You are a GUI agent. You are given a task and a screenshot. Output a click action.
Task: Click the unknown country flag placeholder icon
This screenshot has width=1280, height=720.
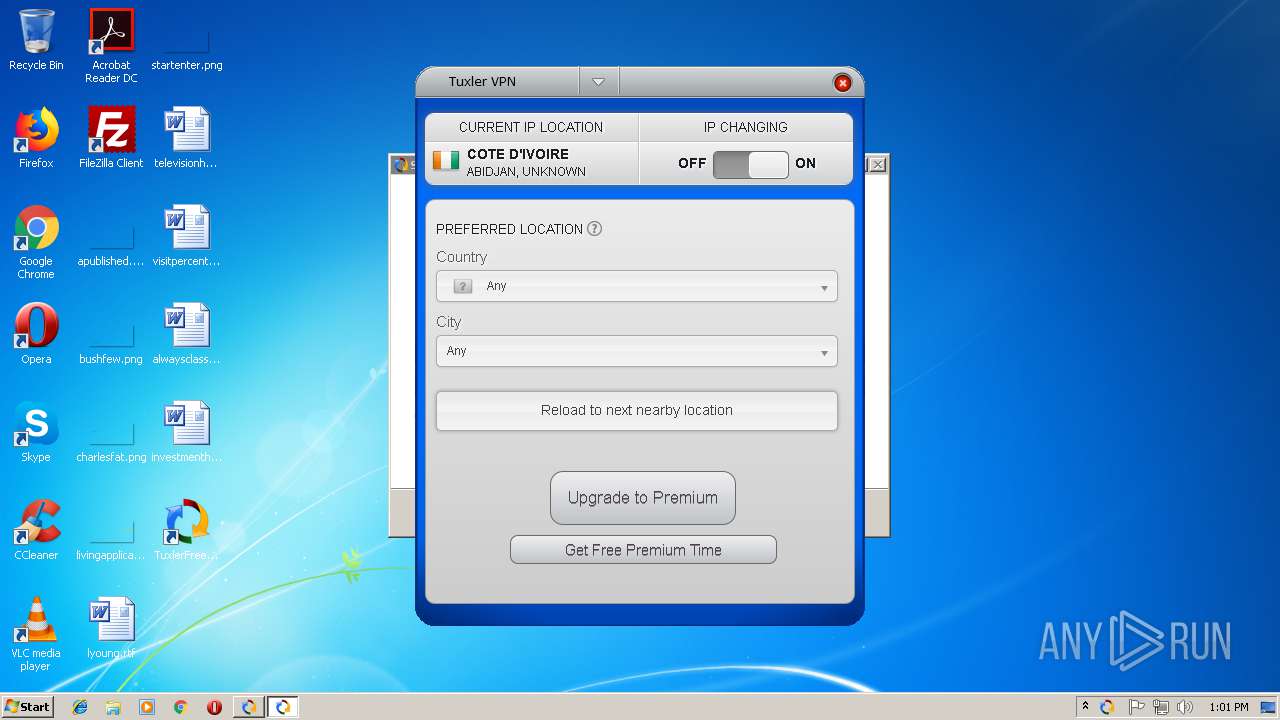click(462, 286)
